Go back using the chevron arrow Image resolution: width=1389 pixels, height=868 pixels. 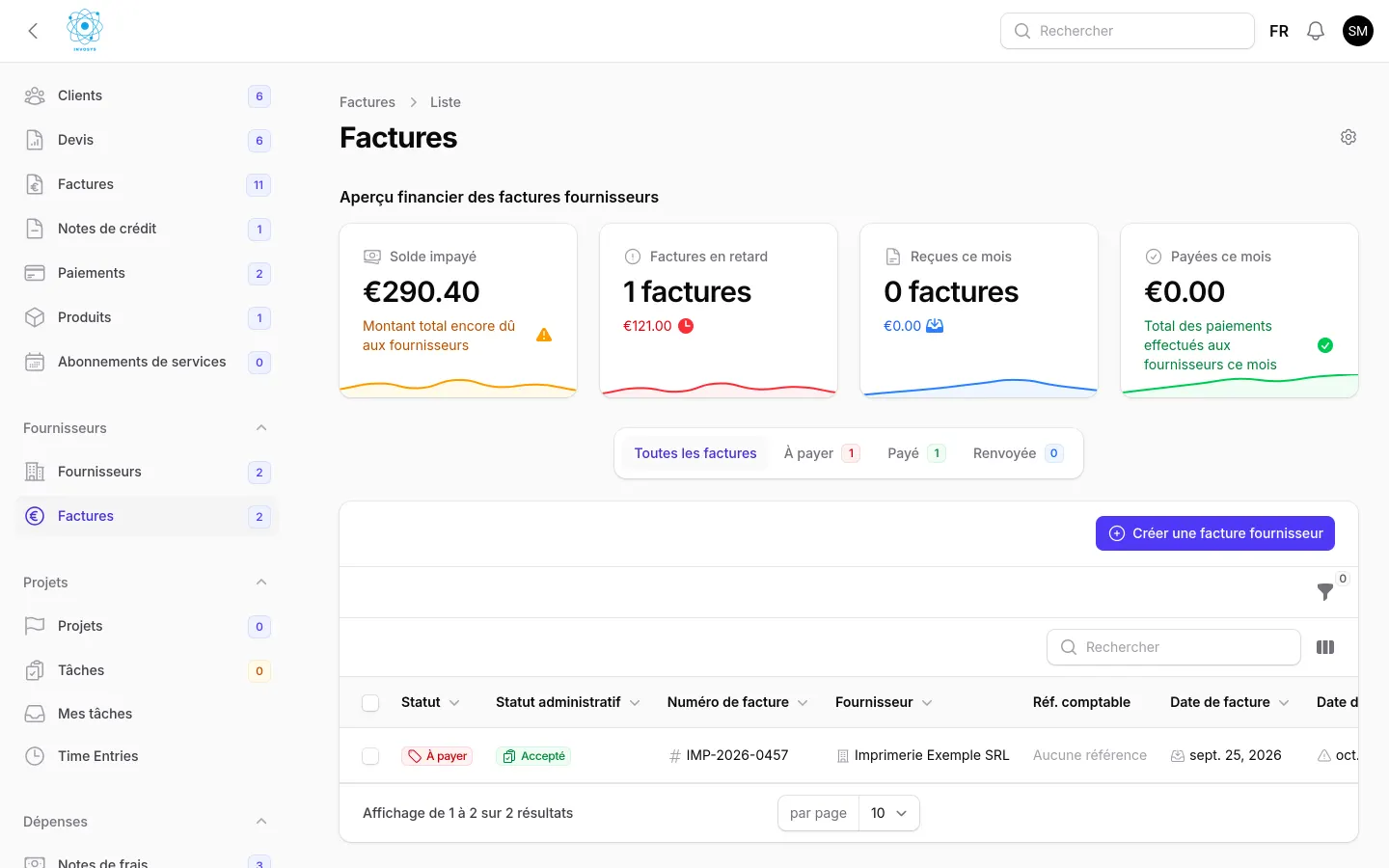[x=33, y=31]
